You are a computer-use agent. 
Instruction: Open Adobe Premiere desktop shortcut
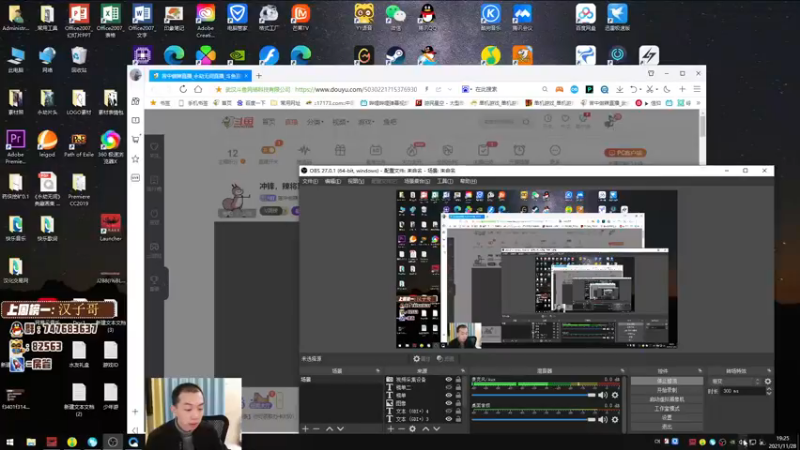[x=15, y=146]
